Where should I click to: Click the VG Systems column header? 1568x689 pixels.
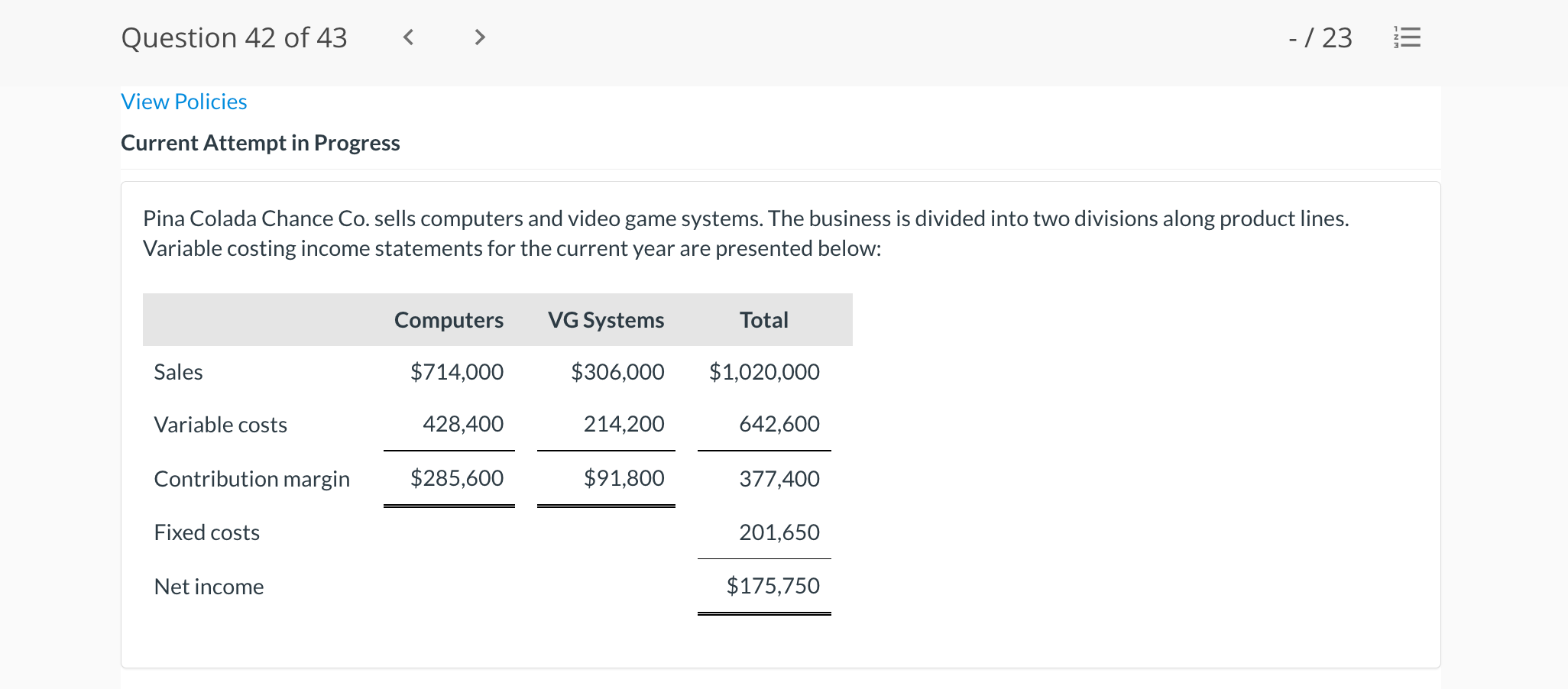click(x=606, y=320)
